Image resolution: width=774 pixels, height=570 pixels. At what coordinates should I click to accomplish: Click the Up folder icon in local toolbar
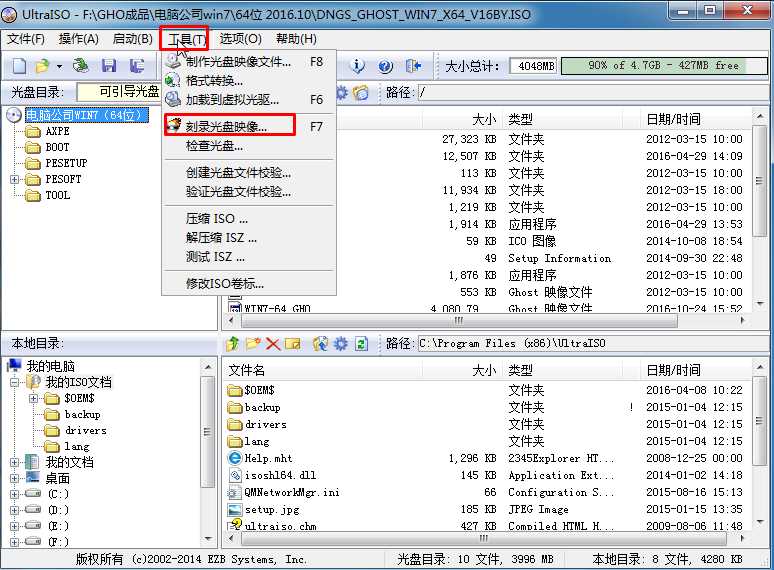(232, 343)
